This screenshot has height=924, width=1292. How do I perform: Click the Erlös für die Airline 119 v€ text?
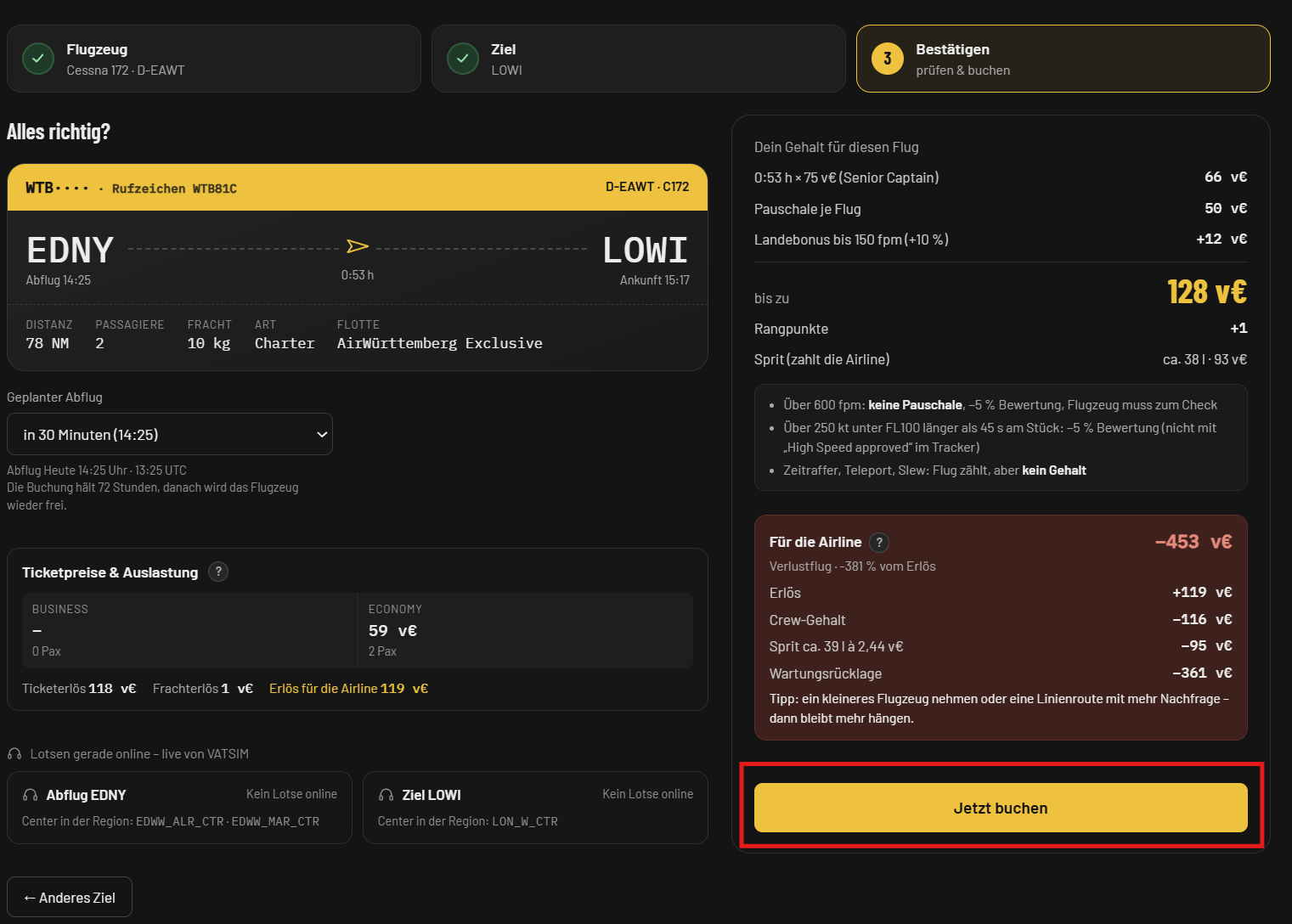(349, 689)
